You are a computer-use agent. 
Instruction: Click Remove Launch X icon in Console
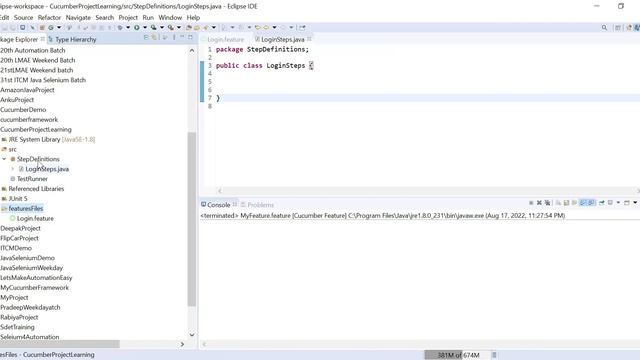pyautogui.click(x=539, y=203)
